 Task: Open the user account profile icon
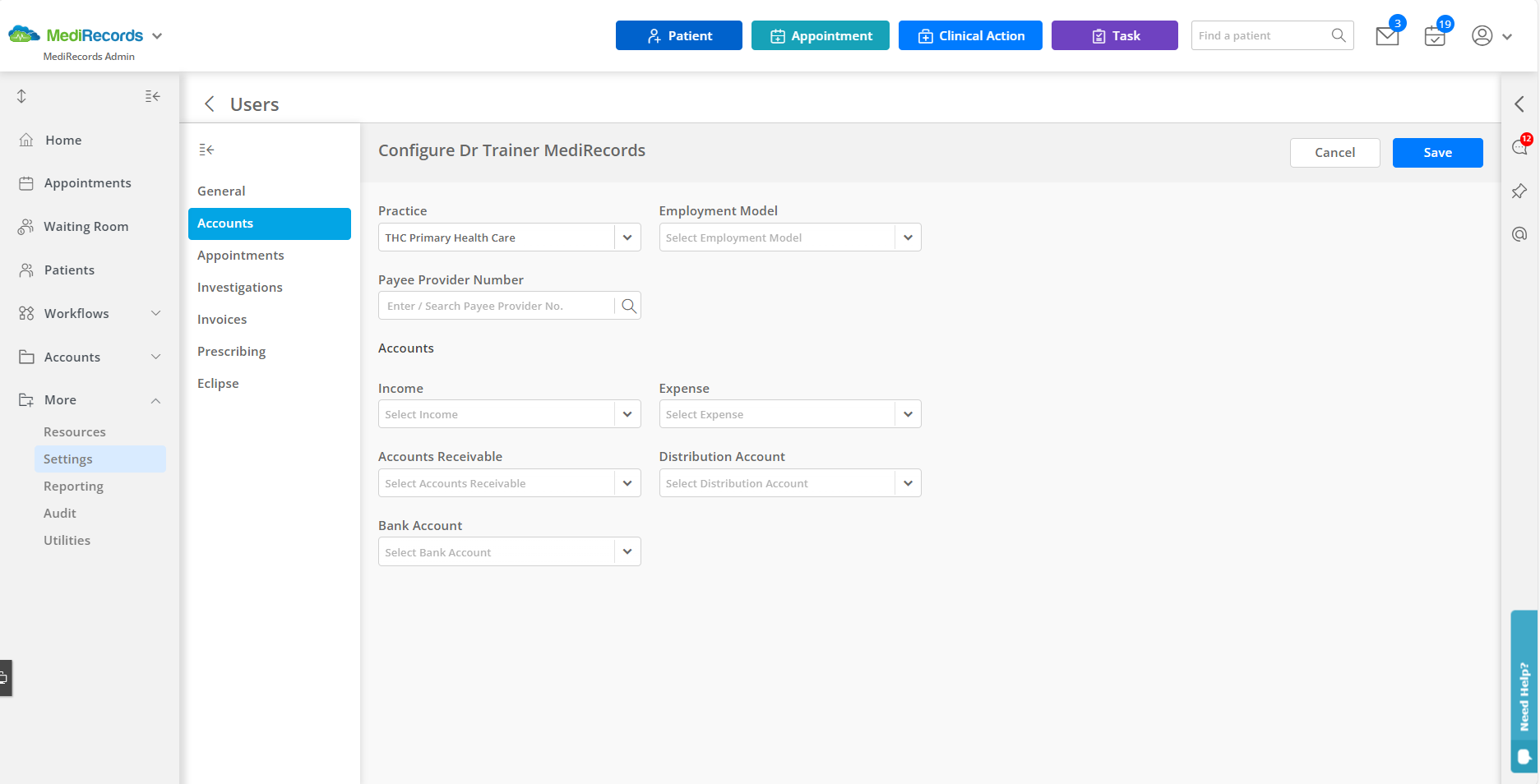tap(1481, 36)
